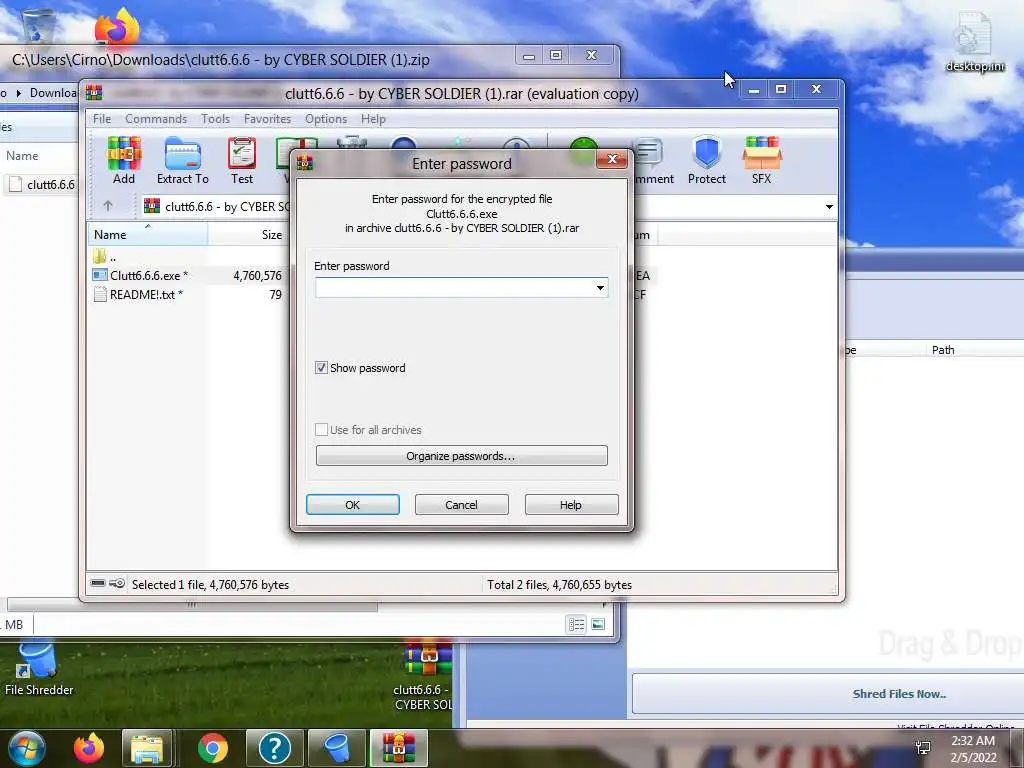Open the Help menu in WinRAR

(x=374, y=119)
